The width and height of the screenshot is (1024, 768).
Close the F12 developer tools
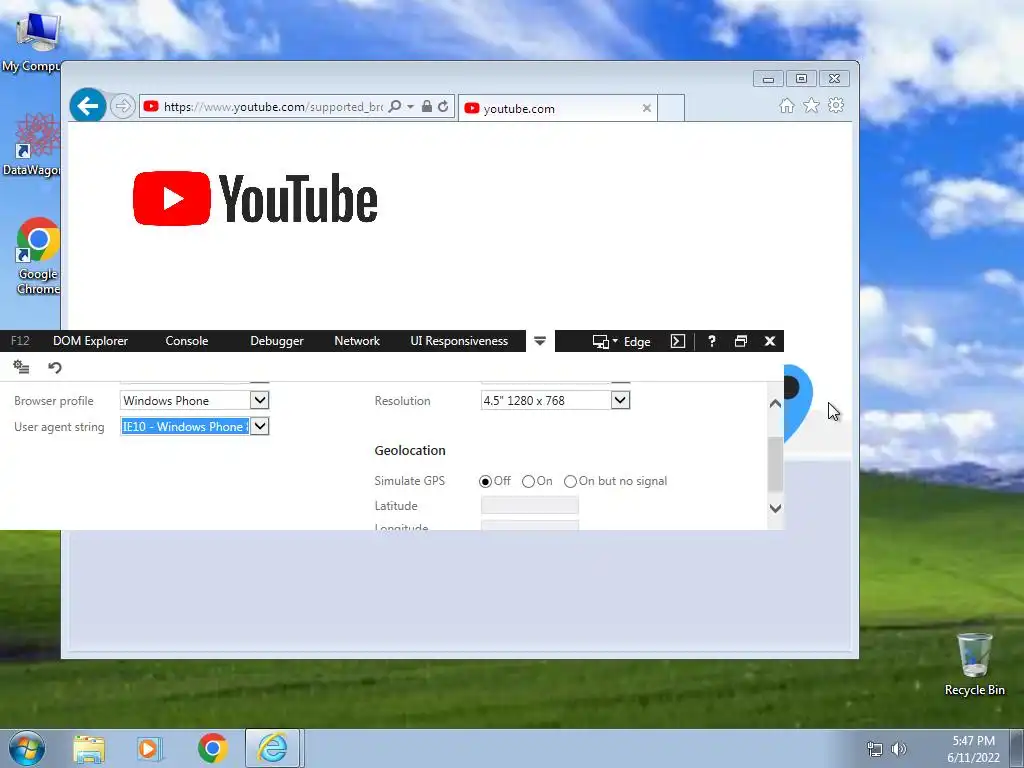pyautogui.click(x=770, y=341)
